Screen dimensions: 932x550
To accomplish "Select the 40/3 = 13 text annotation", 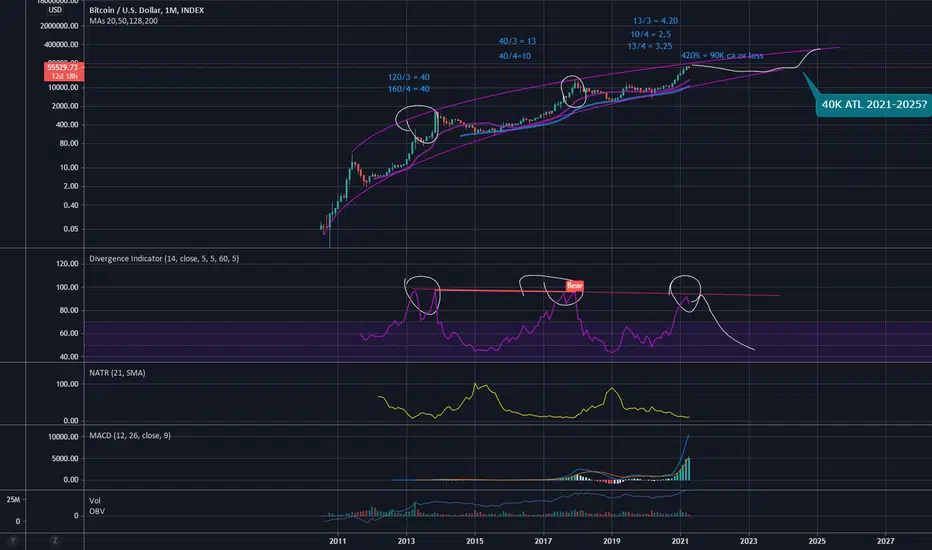I will (517, 41).
